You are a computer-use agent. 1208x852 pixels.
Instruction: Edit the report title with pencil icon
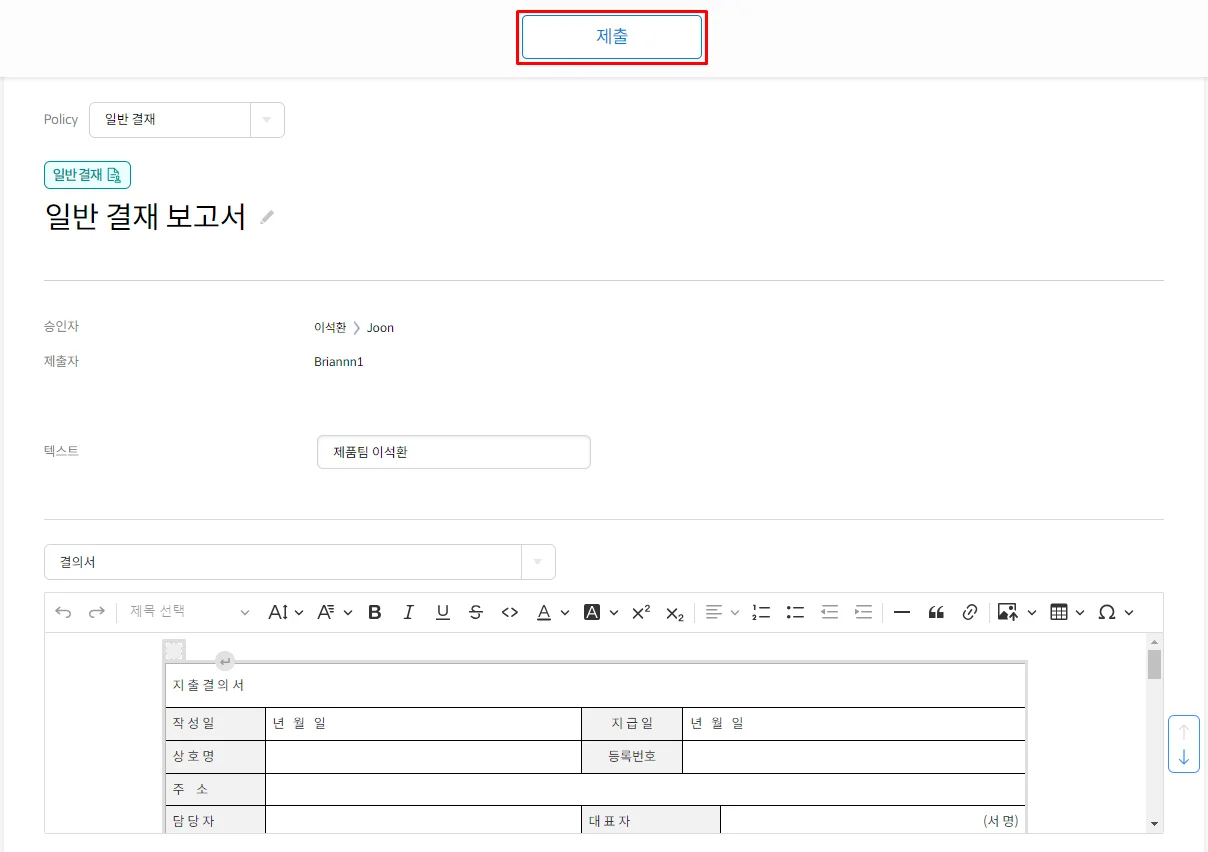[267, 217]
